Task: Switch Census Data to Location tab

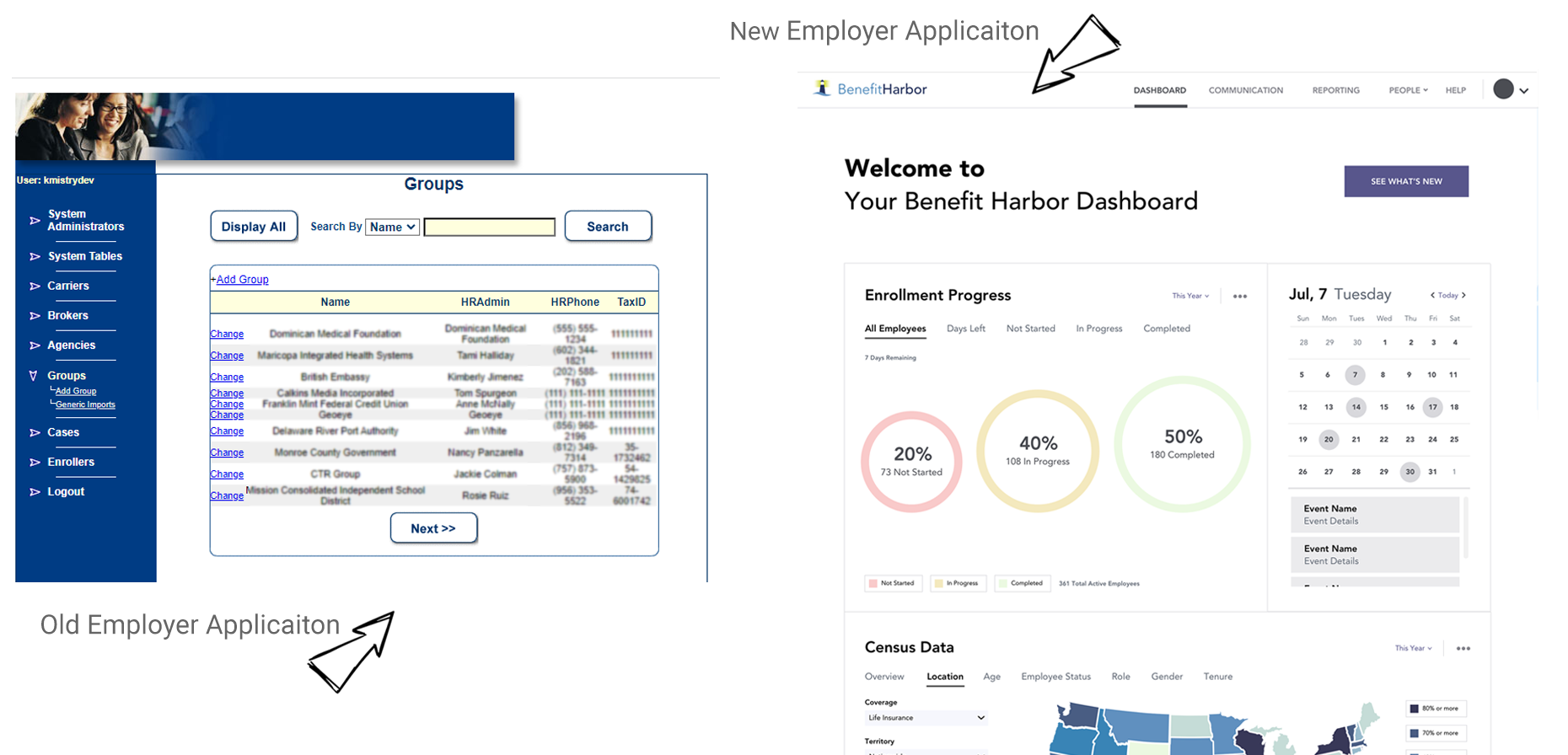Action: tap(945, 677)
